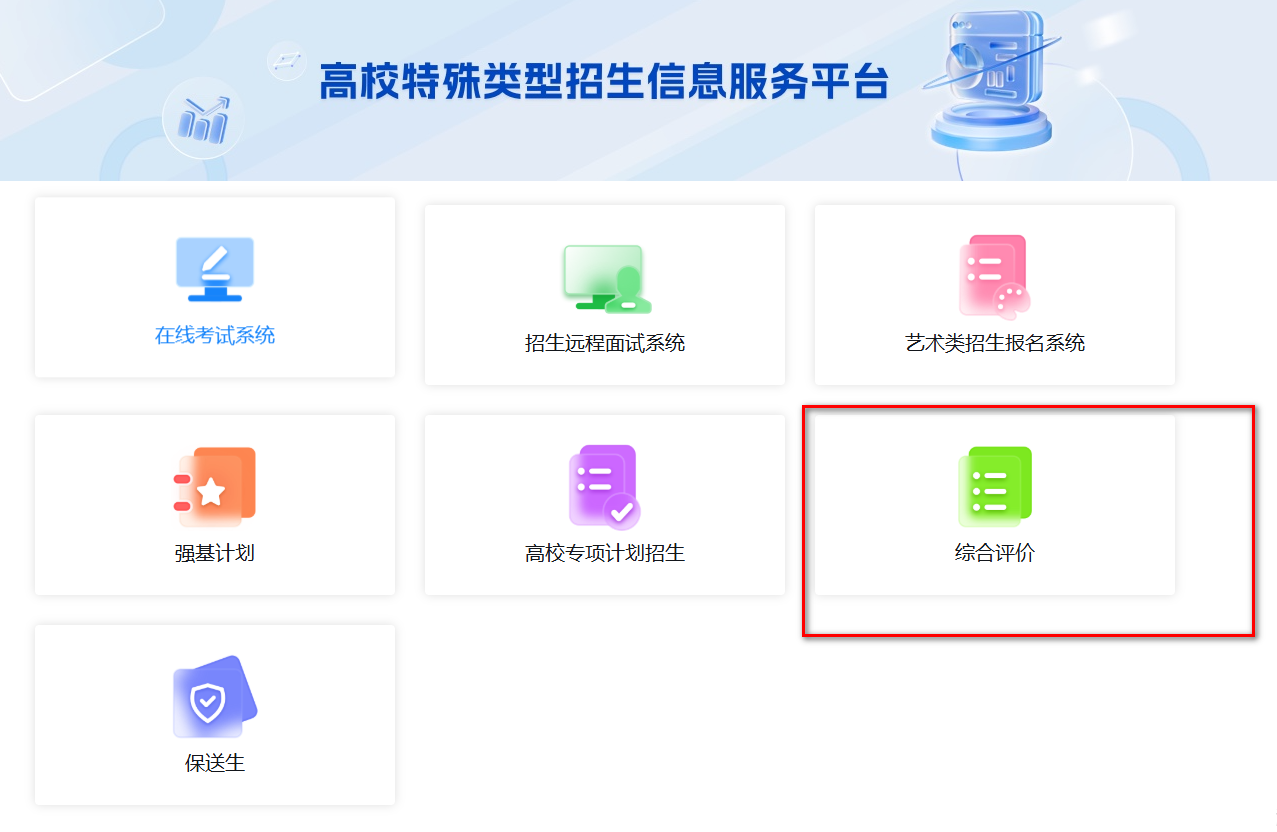Open the 招生远程面试系统 text link
Viewport: 1277px width, 832px height.
tap(604, 344)
